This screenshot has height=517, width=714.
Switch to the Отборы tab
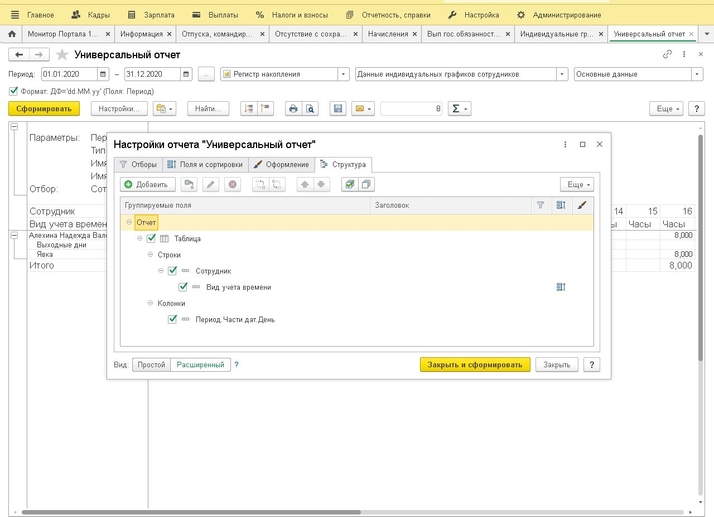click(138, 164)
